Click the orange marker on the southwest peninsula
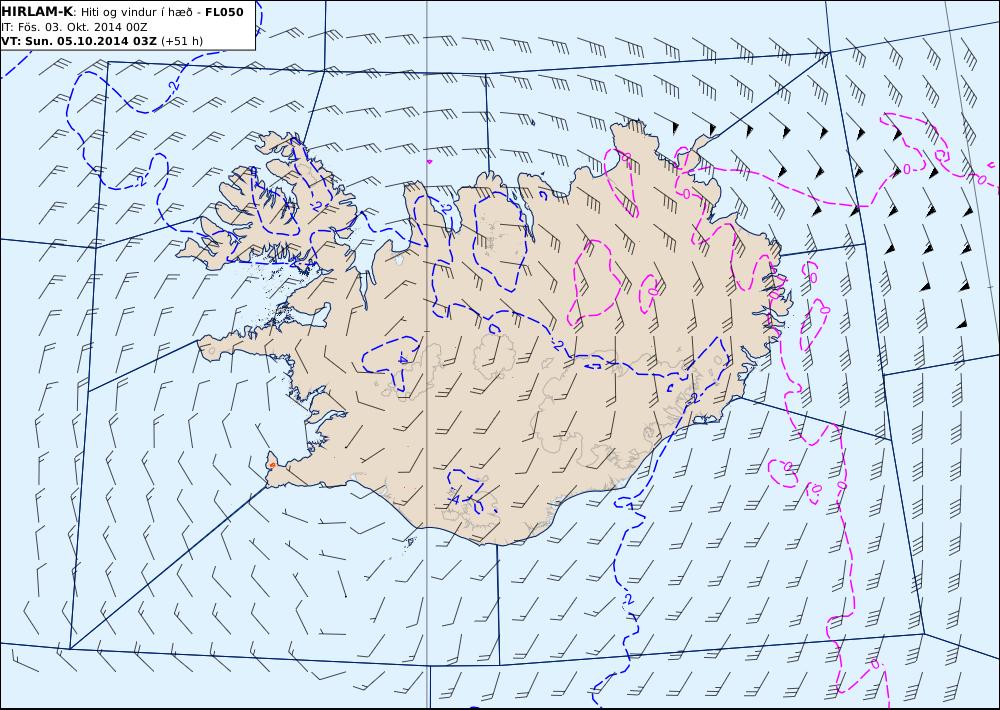 (x=272, y=464)
